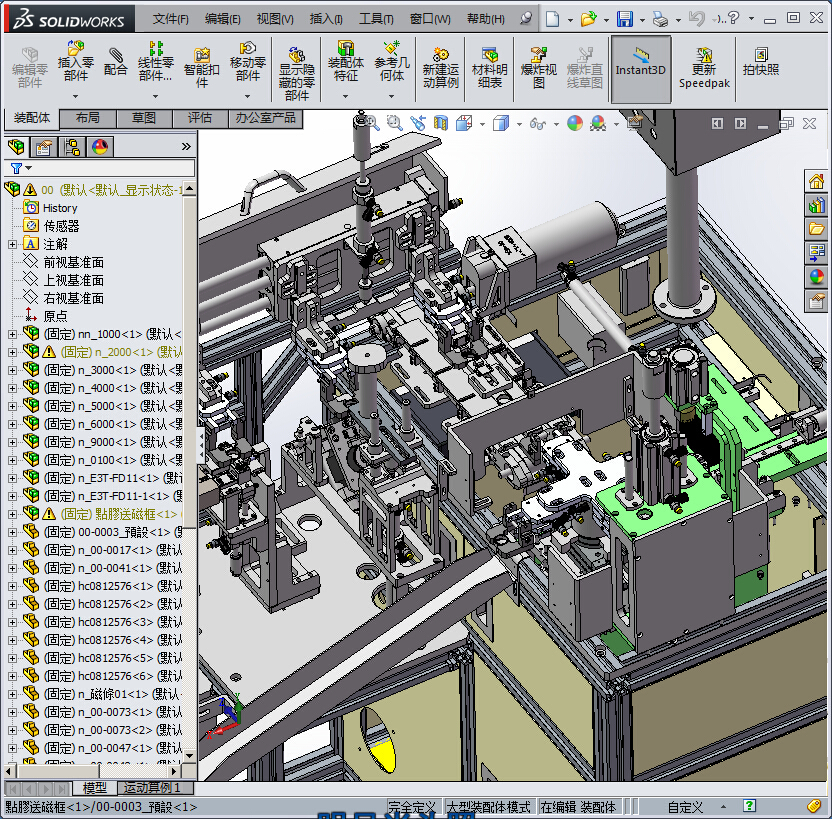Expand the nn_1000<1> component node

click(12, 334)
